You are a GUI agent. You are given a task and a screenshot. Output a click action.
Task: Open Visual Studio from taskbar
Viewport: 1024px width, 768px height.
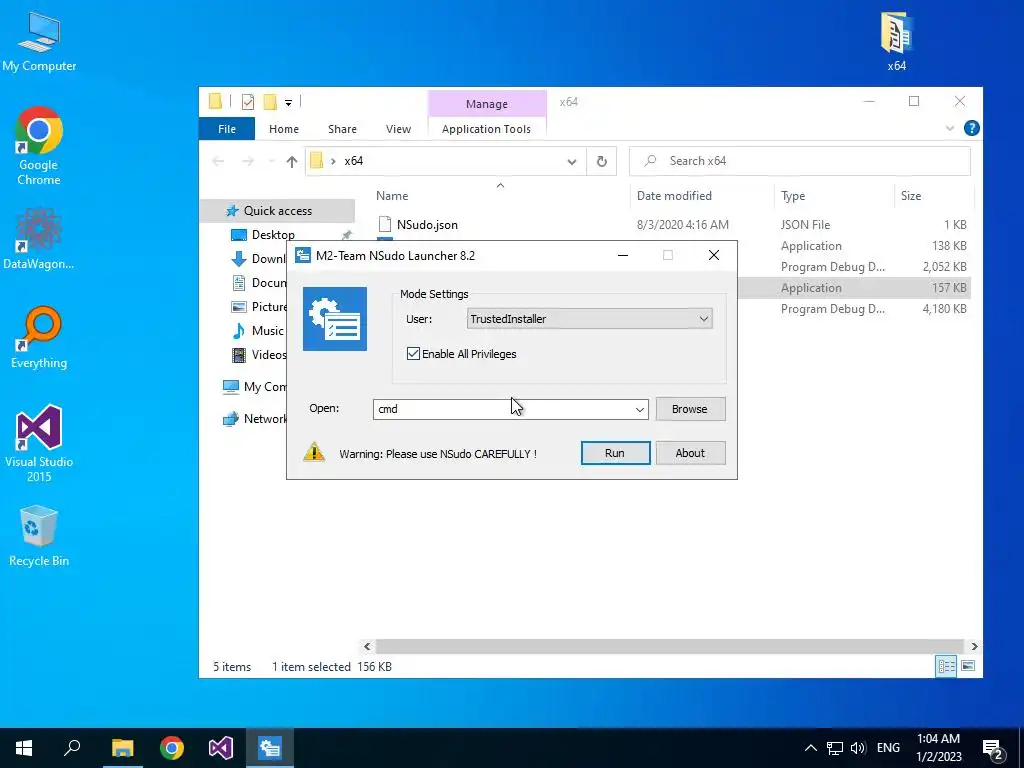coord(221,748)
